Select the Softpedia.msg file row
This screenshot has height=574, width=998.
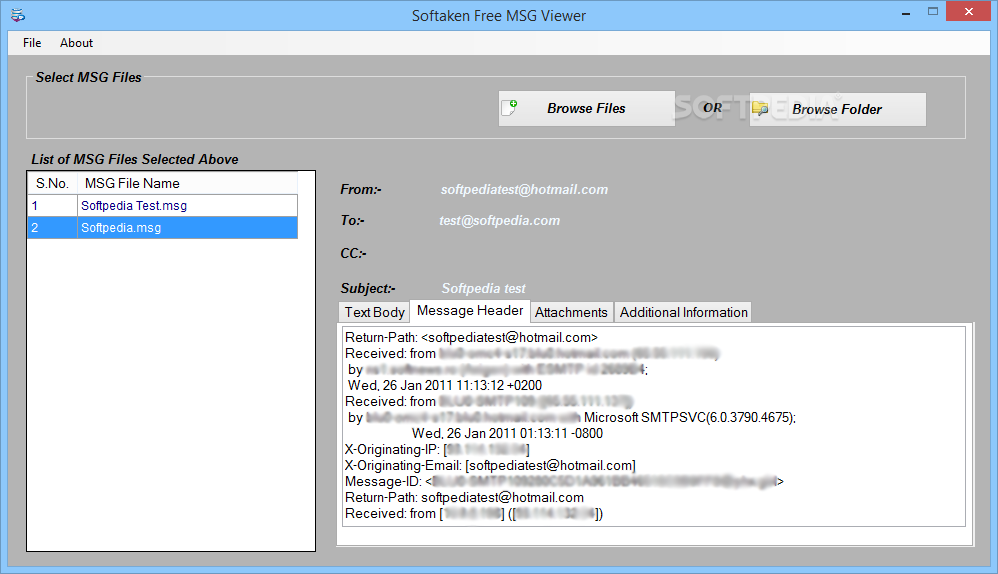(162, 228)
